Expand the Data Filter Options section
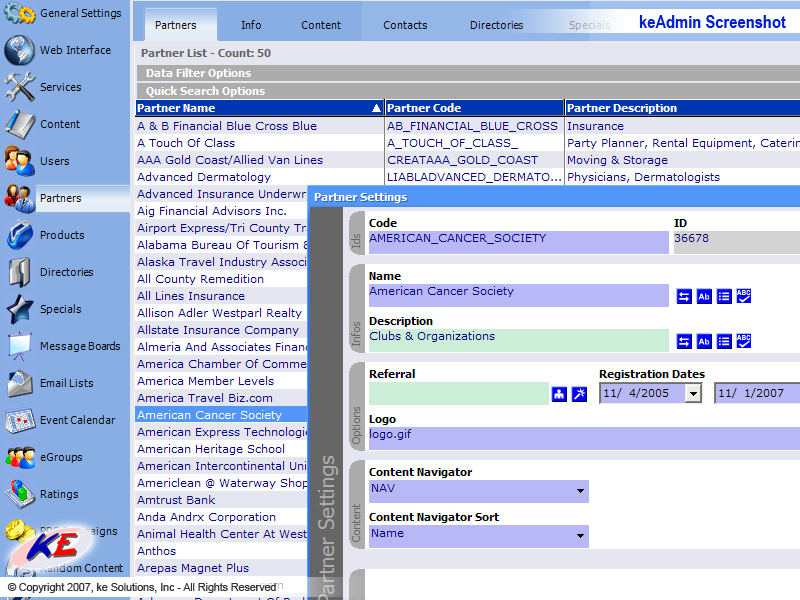Image resolution: width=800 pixels, height=600 pixels. 468,73
